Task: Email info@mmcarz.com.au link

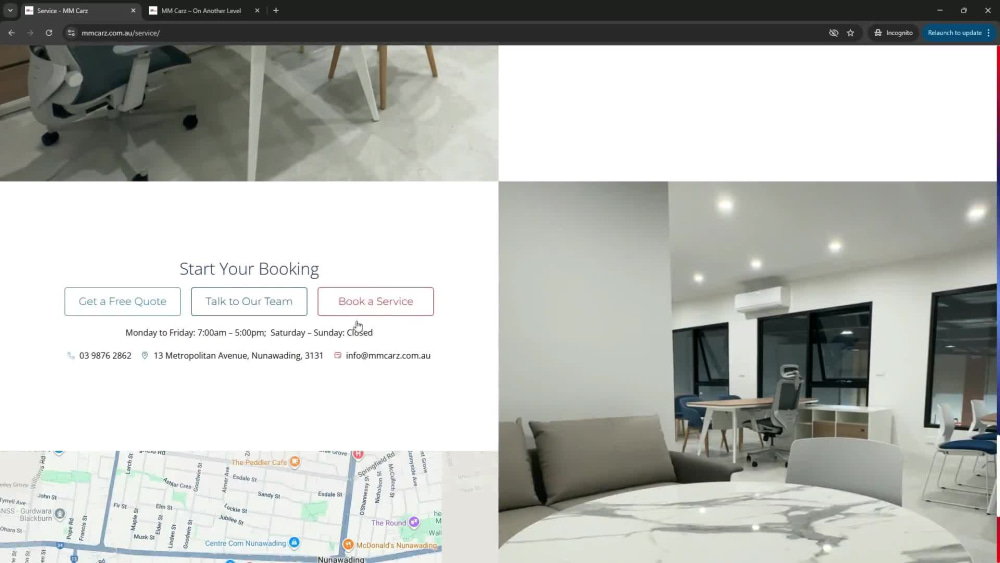Action: coord(388,356)
